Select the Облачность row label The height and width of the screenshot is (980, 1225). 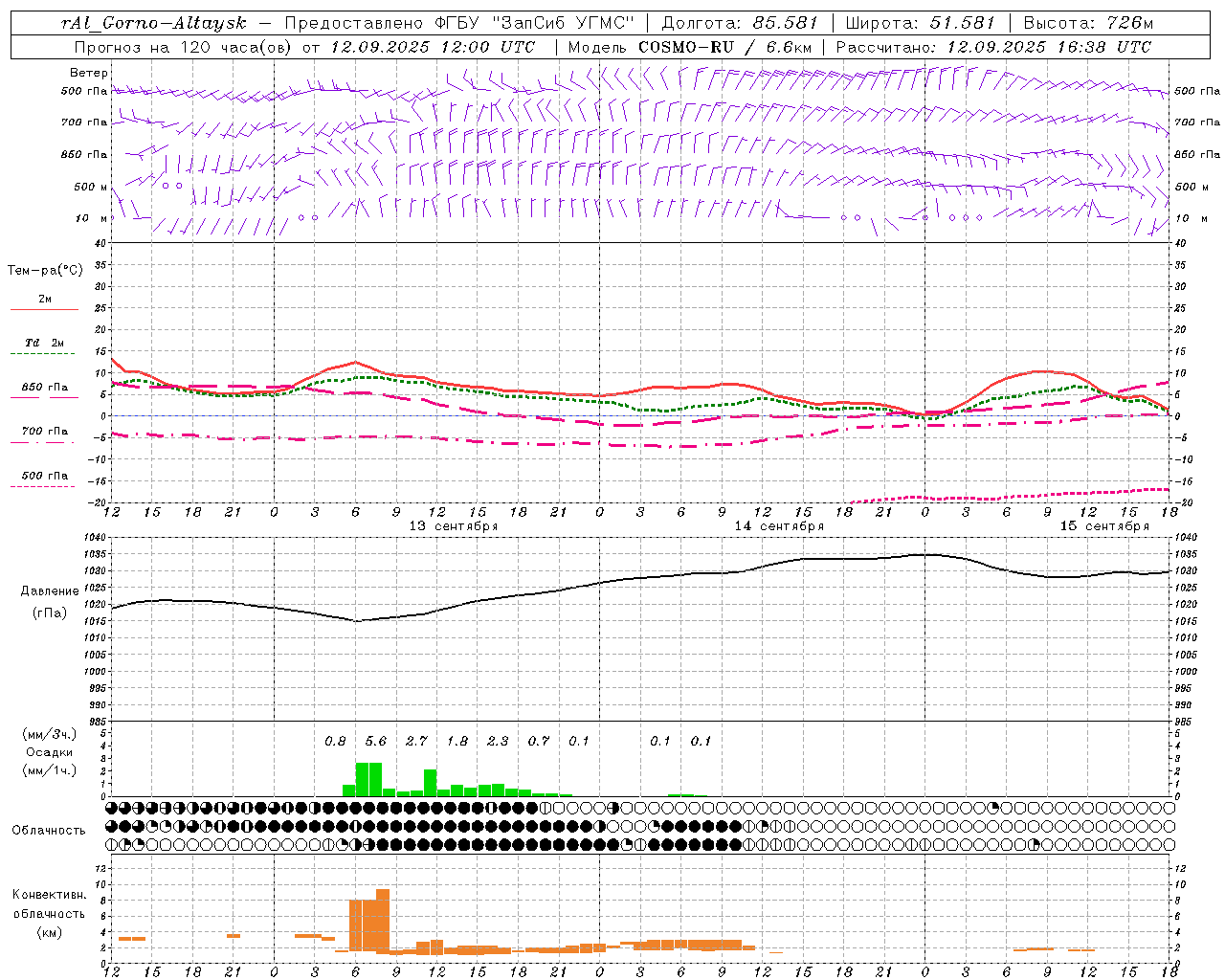coord(49,831)
